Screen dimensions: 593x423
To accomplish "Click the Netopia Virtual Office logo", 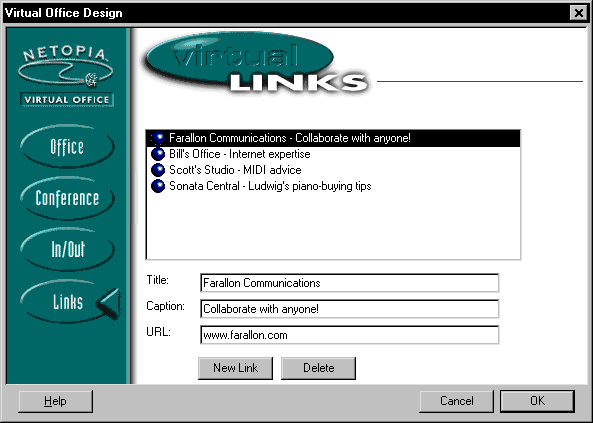I will pos(66,77).
